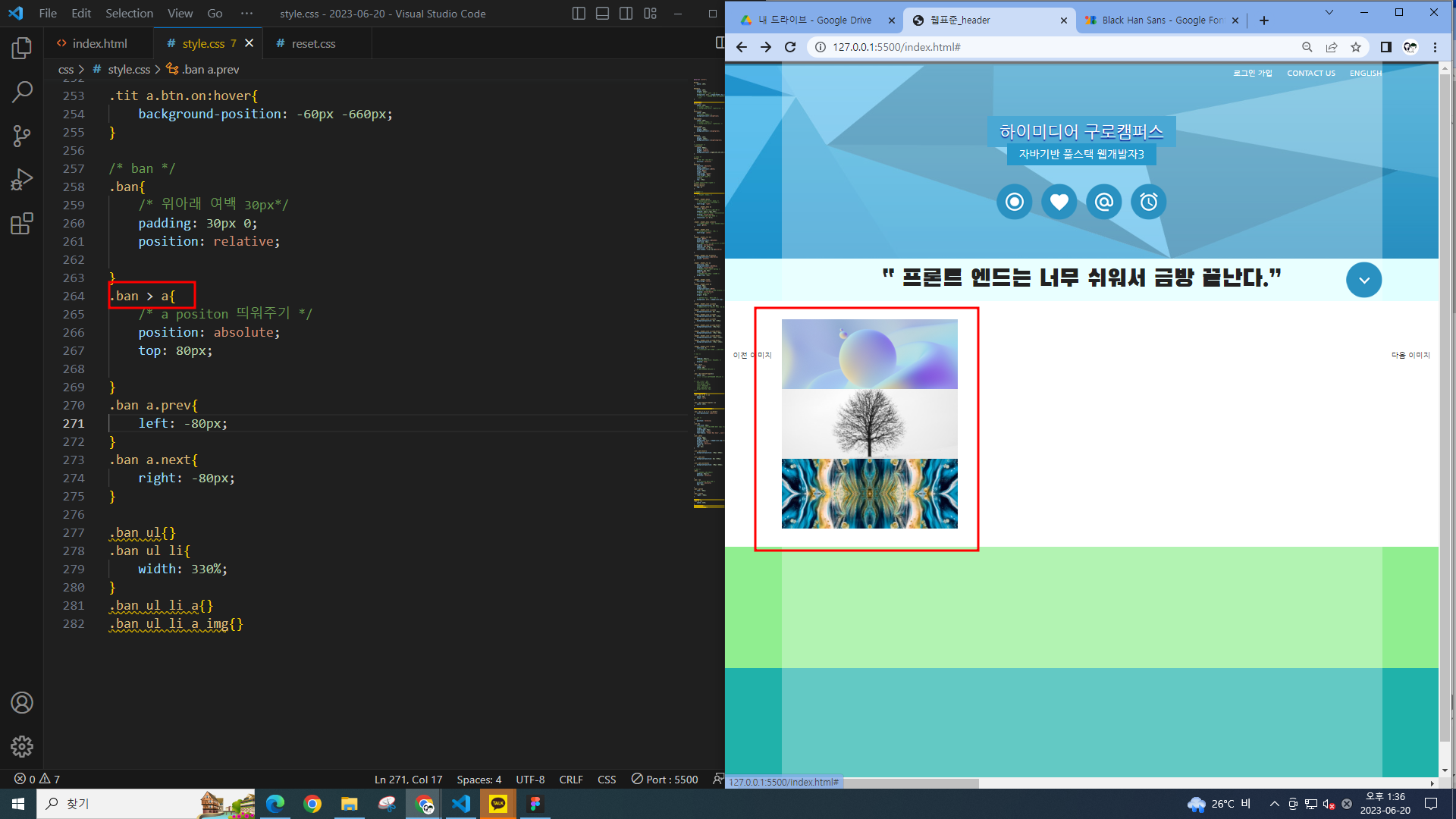This screenshot has width=1456, height=819.
Task: Click the alarm clock icon on webpage
Action: point(1148,202)
